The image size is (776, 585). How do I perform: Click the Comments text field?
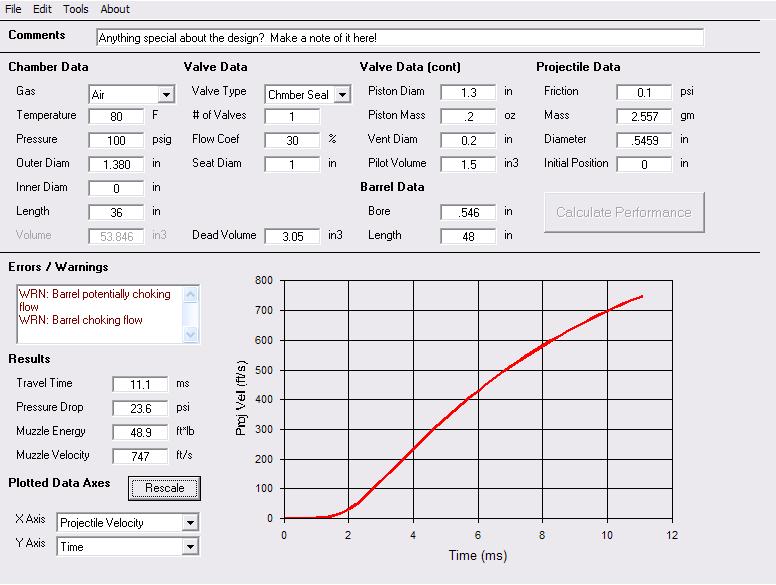[x=400, y=37]
